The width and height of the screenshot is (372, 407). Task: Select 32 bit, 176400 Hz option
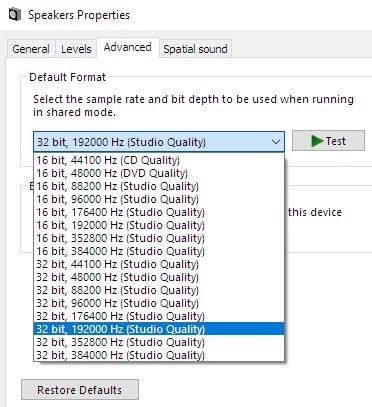159,316
